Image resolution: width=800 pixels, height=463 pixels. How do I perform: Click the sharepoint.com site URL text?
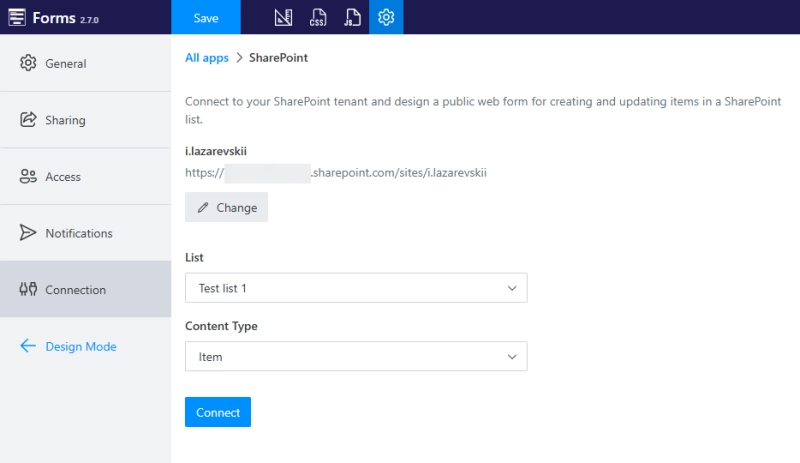click(x=336, y=173)
